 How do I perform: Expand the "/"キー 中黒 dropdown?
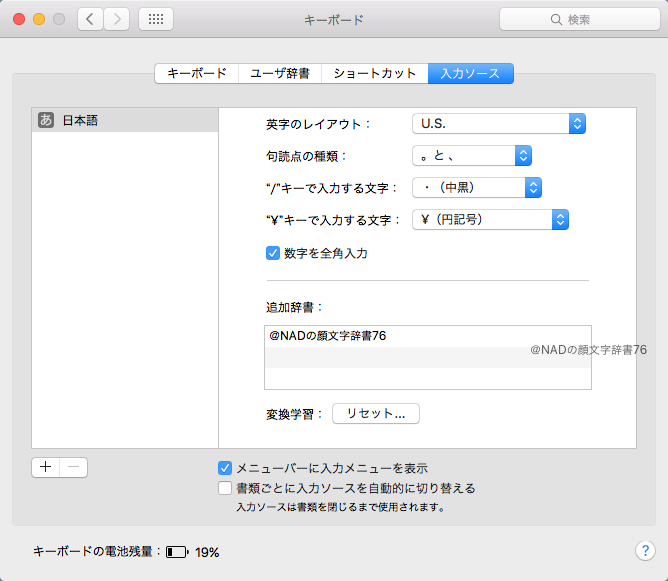click(x=476, y=187)
